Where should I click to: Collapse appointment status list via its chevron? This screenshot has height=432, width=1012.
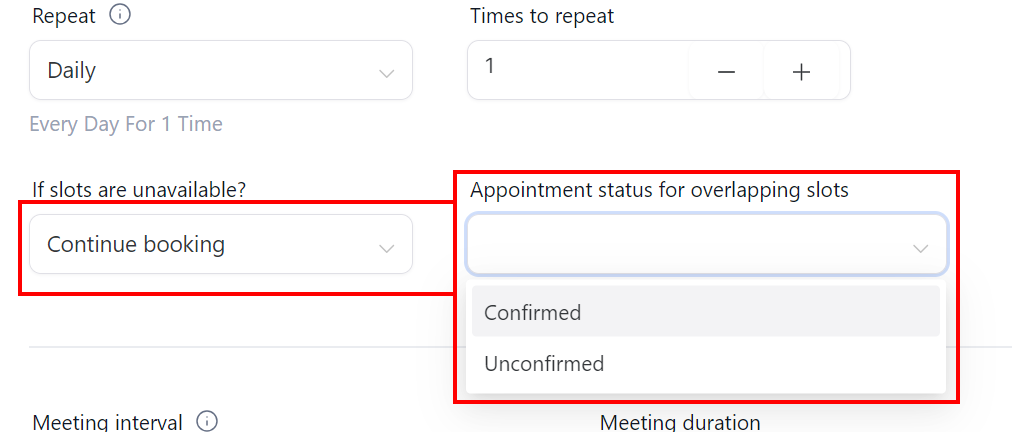coord(920,248)
